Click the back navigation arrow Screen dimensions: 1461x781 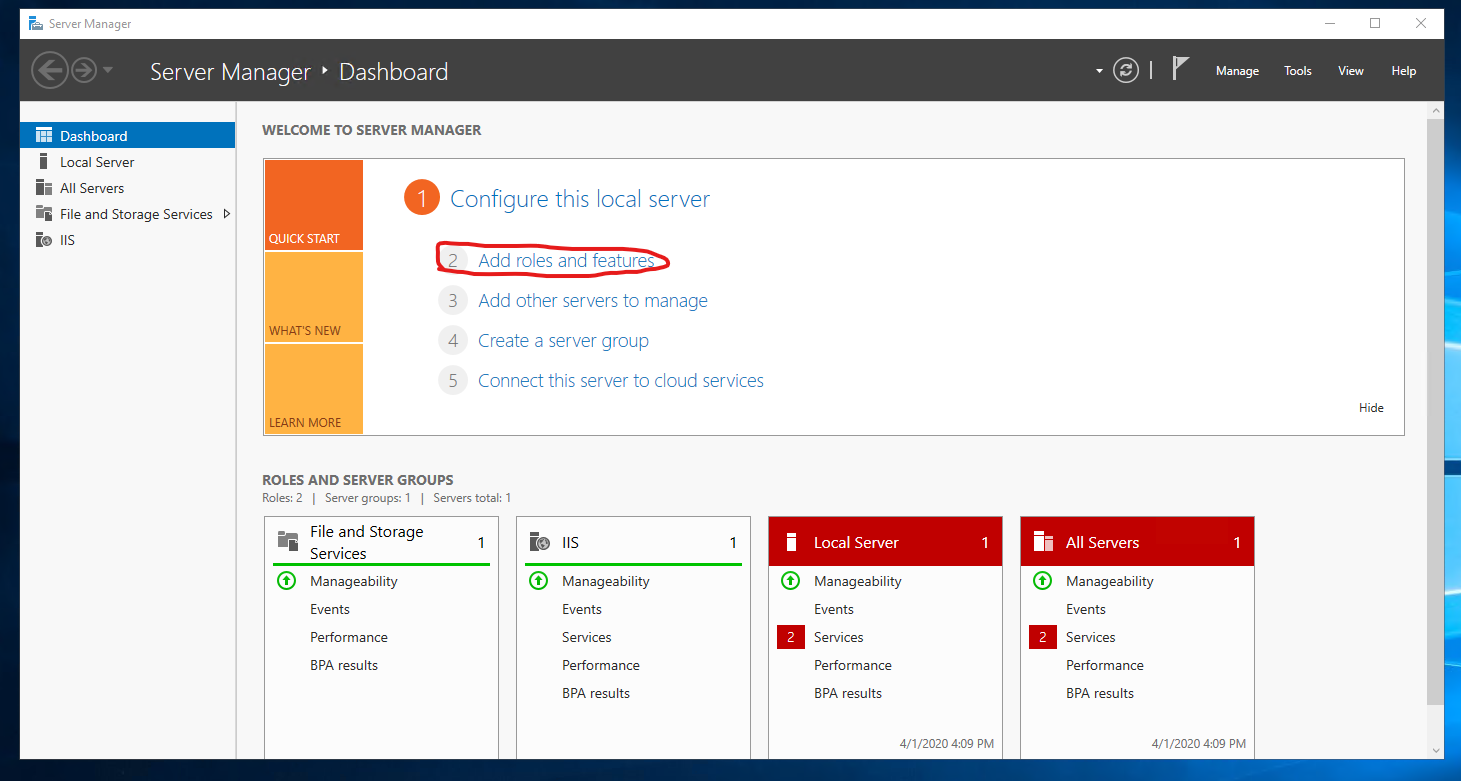[49, 70]
